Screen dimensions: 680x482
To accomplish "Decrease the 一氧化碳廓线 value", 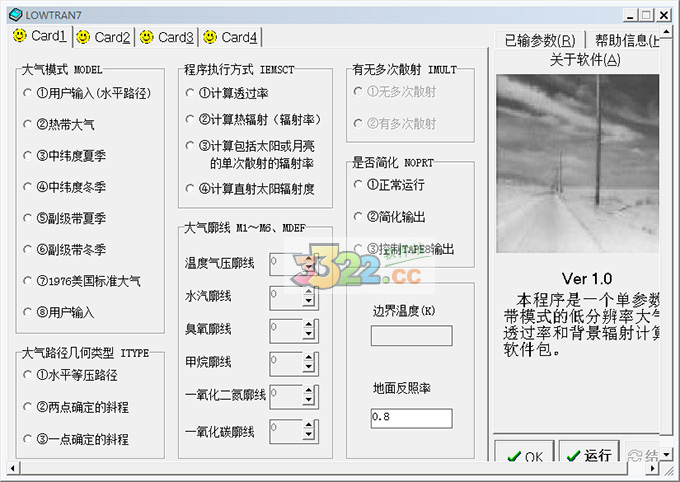I will (x=308, y=434).
